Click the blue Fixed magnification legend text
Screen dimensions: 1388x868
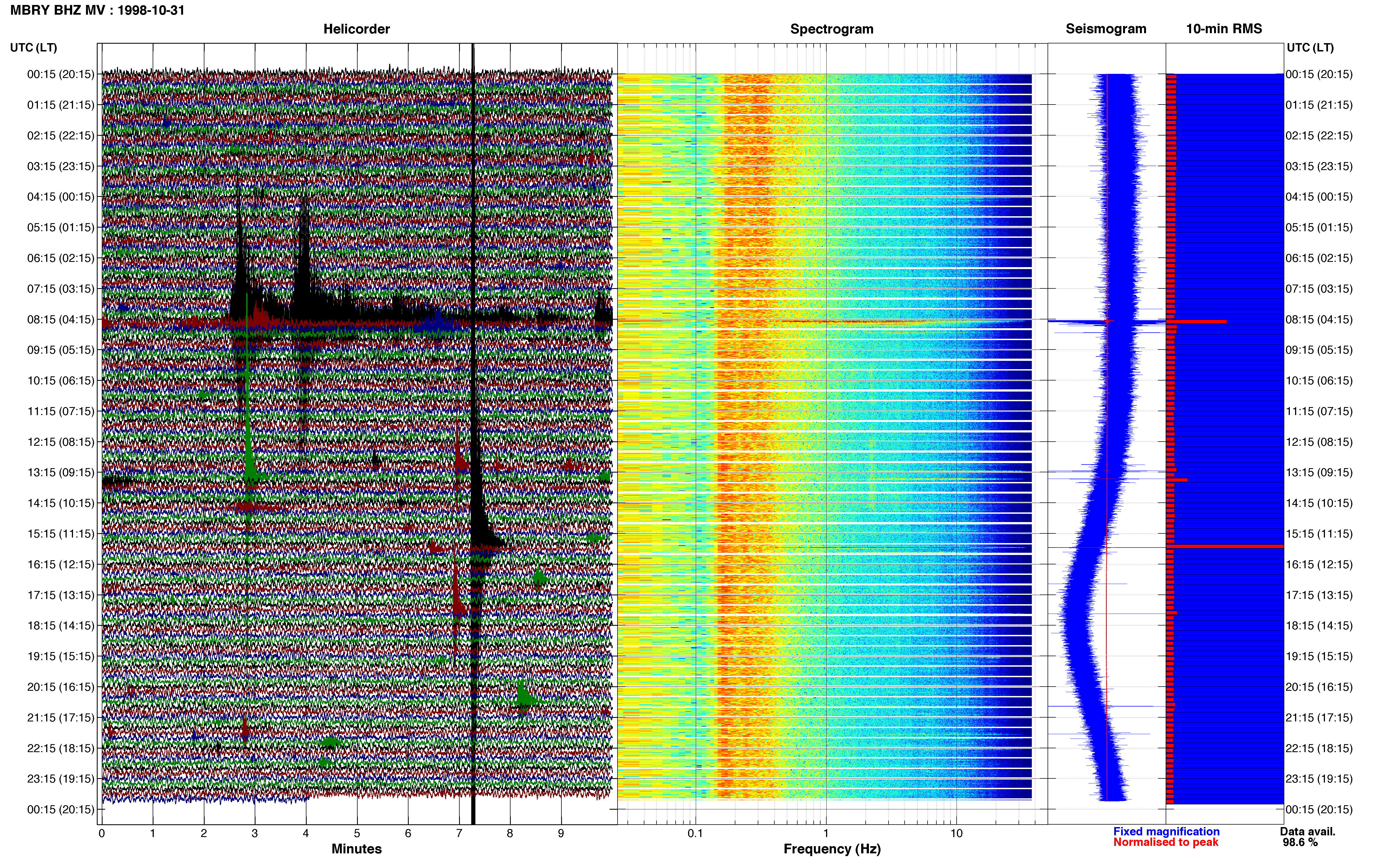pyautogui.click(x=1166, y=831)
